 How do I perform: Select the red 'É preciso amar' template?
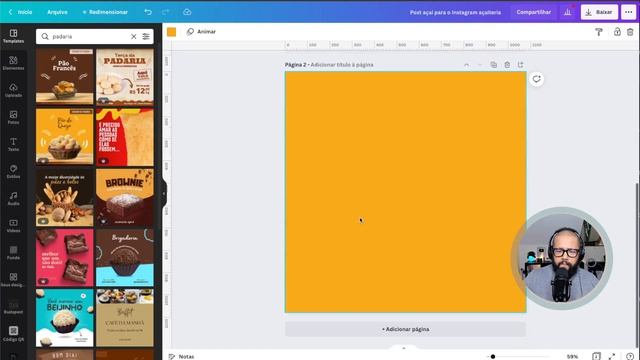(x=125, y=136)
